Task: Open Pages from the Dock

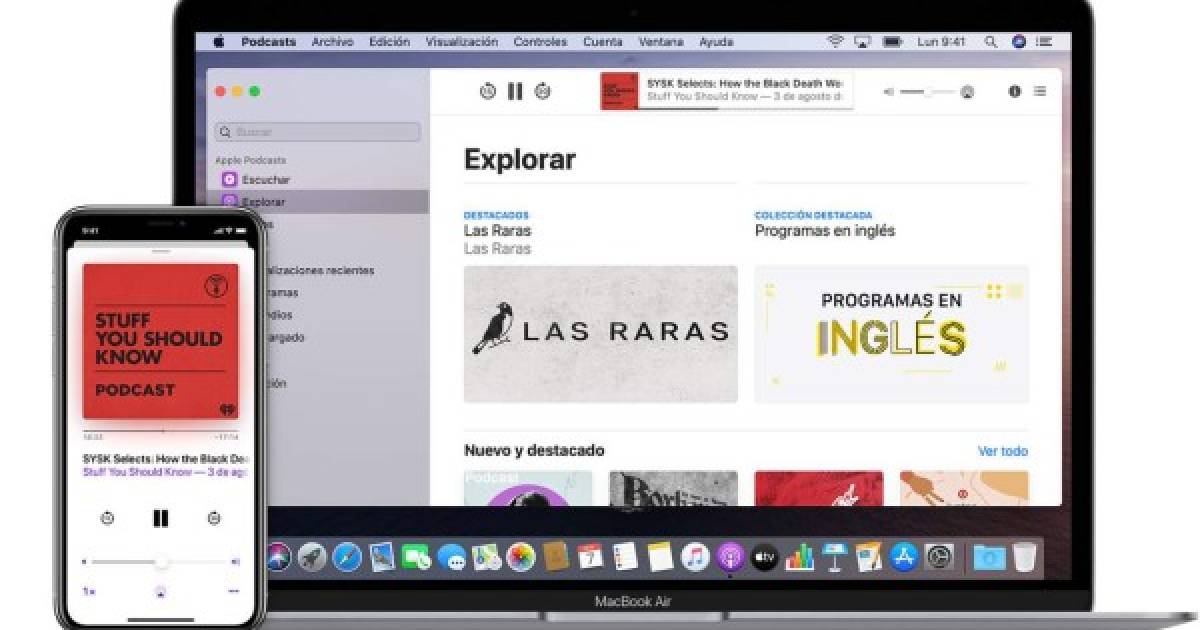Action: 868,557
